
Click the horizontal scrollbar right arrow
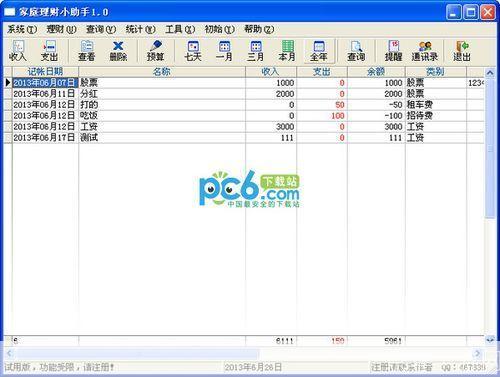coord(478,353)
